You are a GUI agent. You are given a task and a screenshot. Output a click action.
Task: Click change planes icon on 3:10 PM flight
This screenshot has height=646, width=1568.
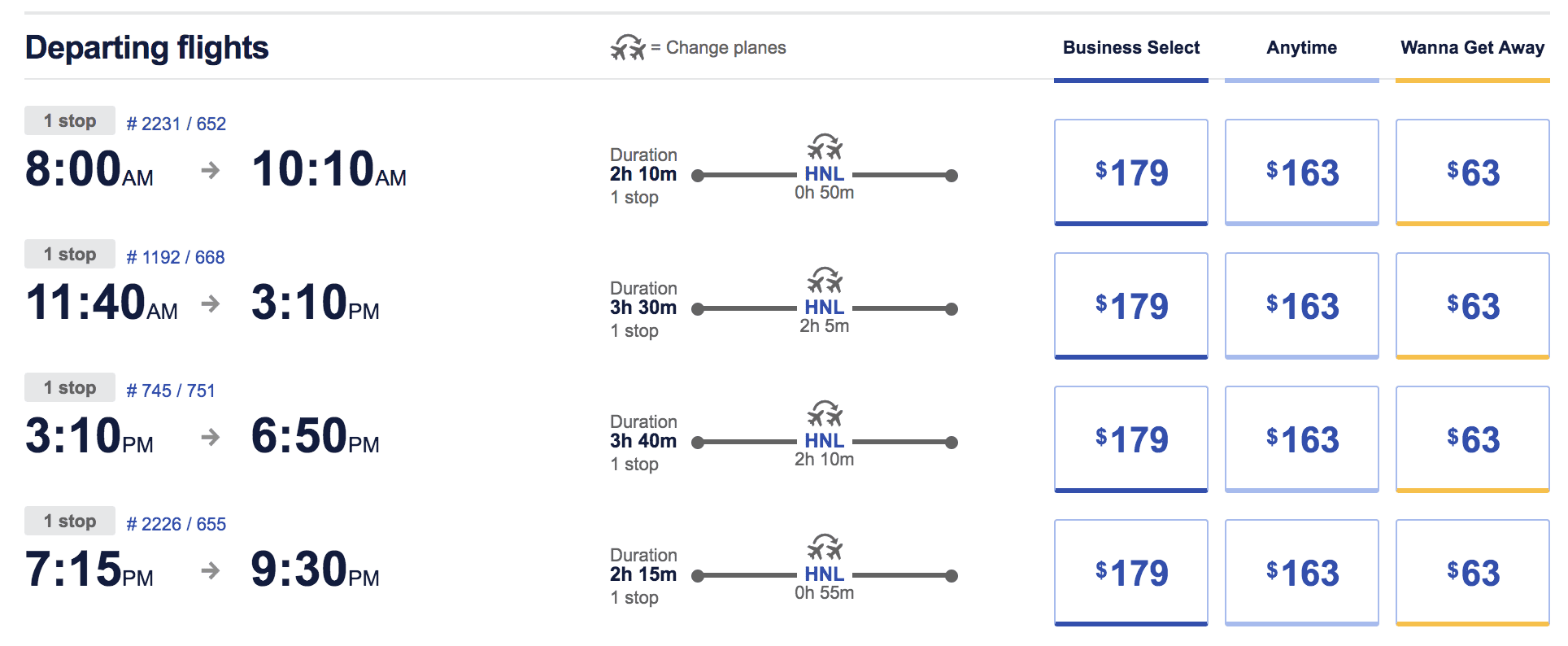[x=825, y=414]
